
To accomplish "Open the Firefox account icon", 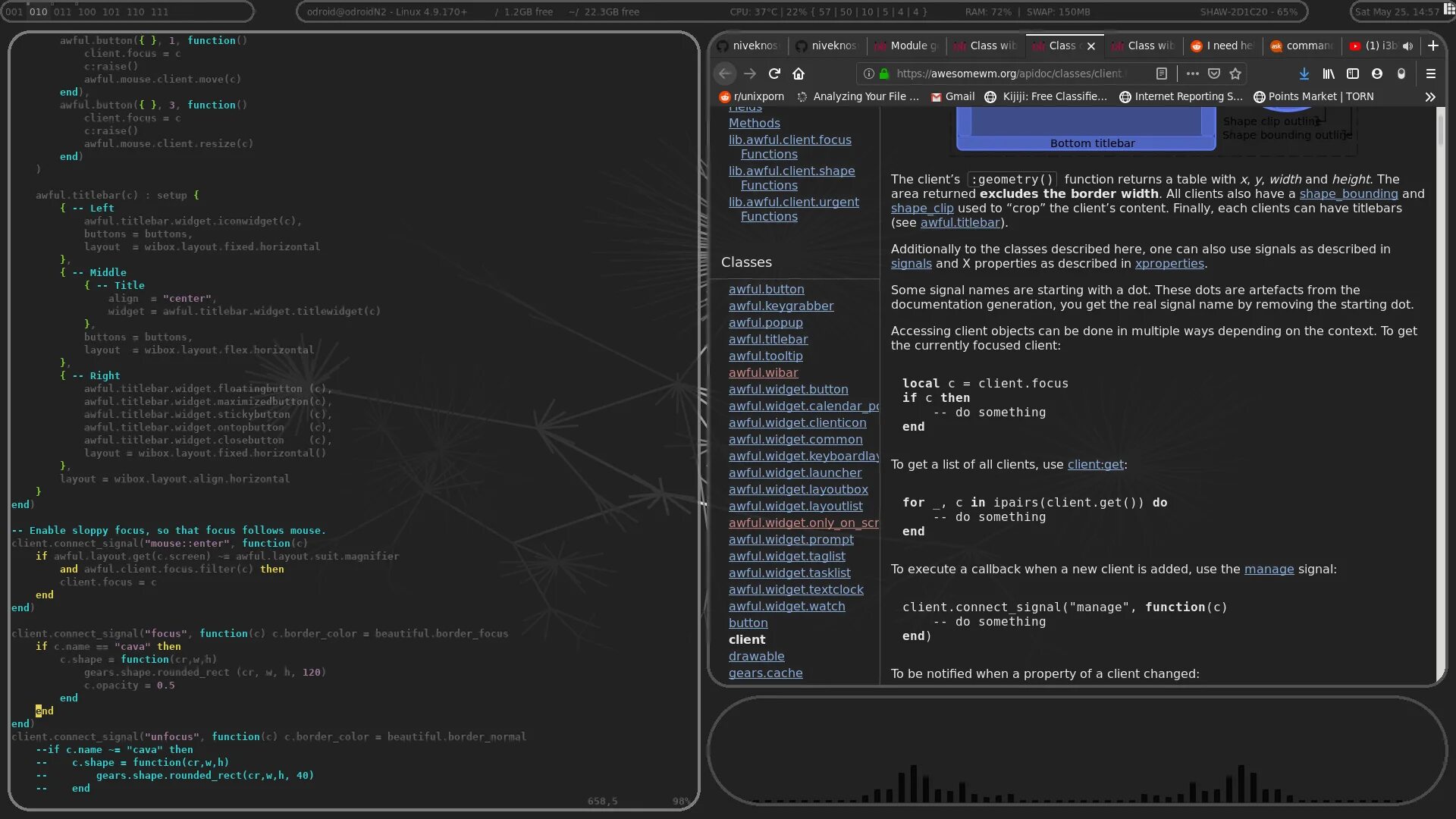I will (x=1377, y=74).
